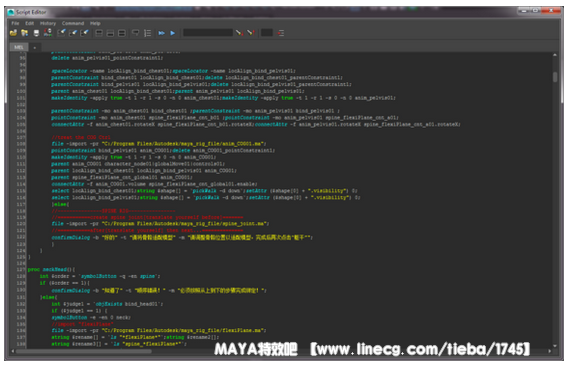Click the horizontal scrollbar right arrow

(x=549, y=351)
